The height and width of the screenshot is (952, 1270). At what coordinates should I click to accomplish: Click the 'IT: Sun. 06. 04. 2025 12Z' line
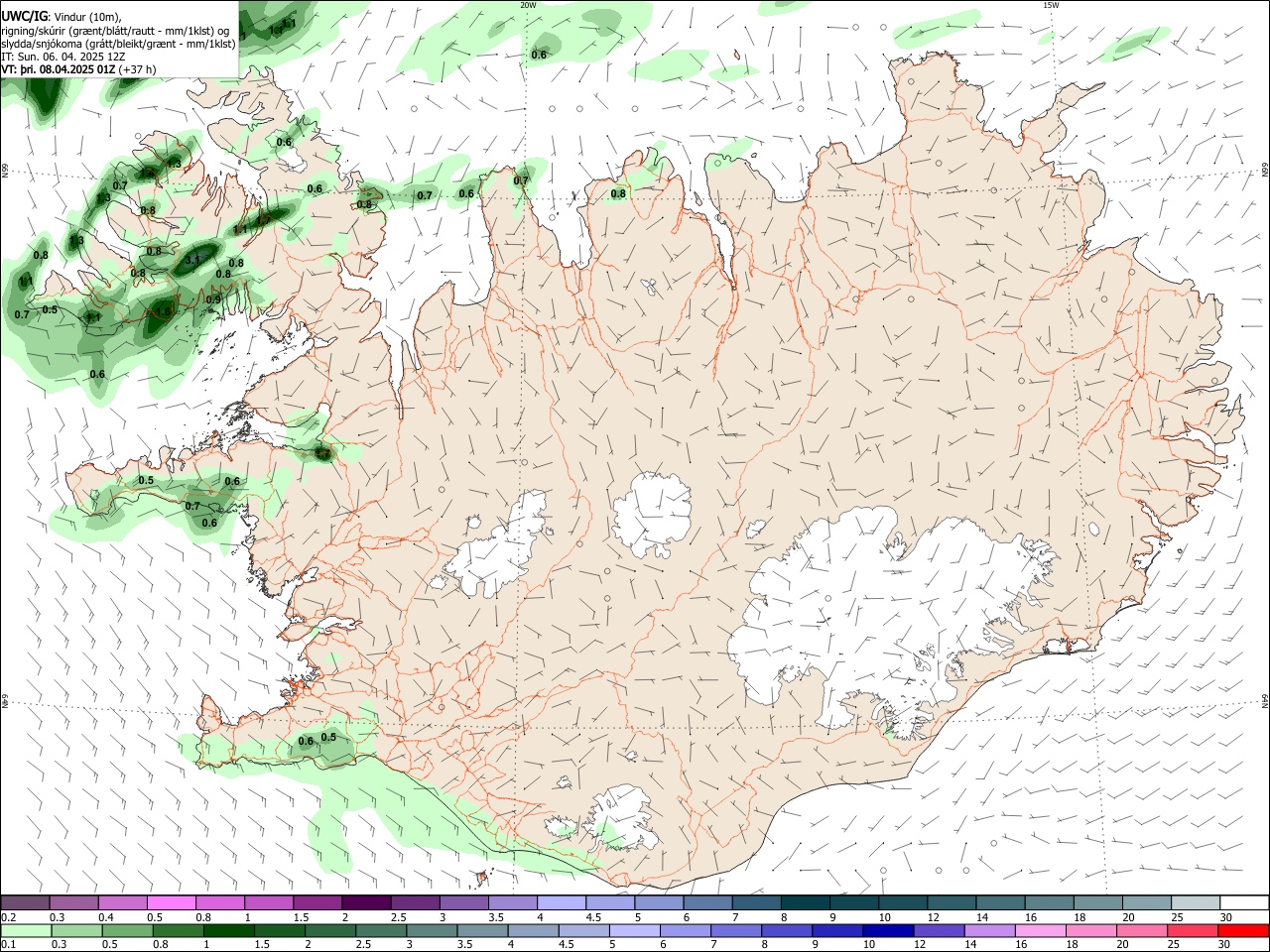coord(63,57)
